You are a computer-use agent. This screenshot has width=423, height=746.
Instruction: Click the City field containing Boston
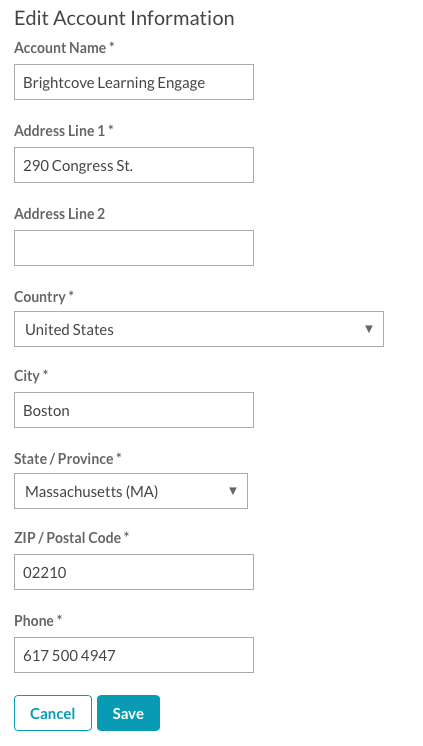point(134,410)
